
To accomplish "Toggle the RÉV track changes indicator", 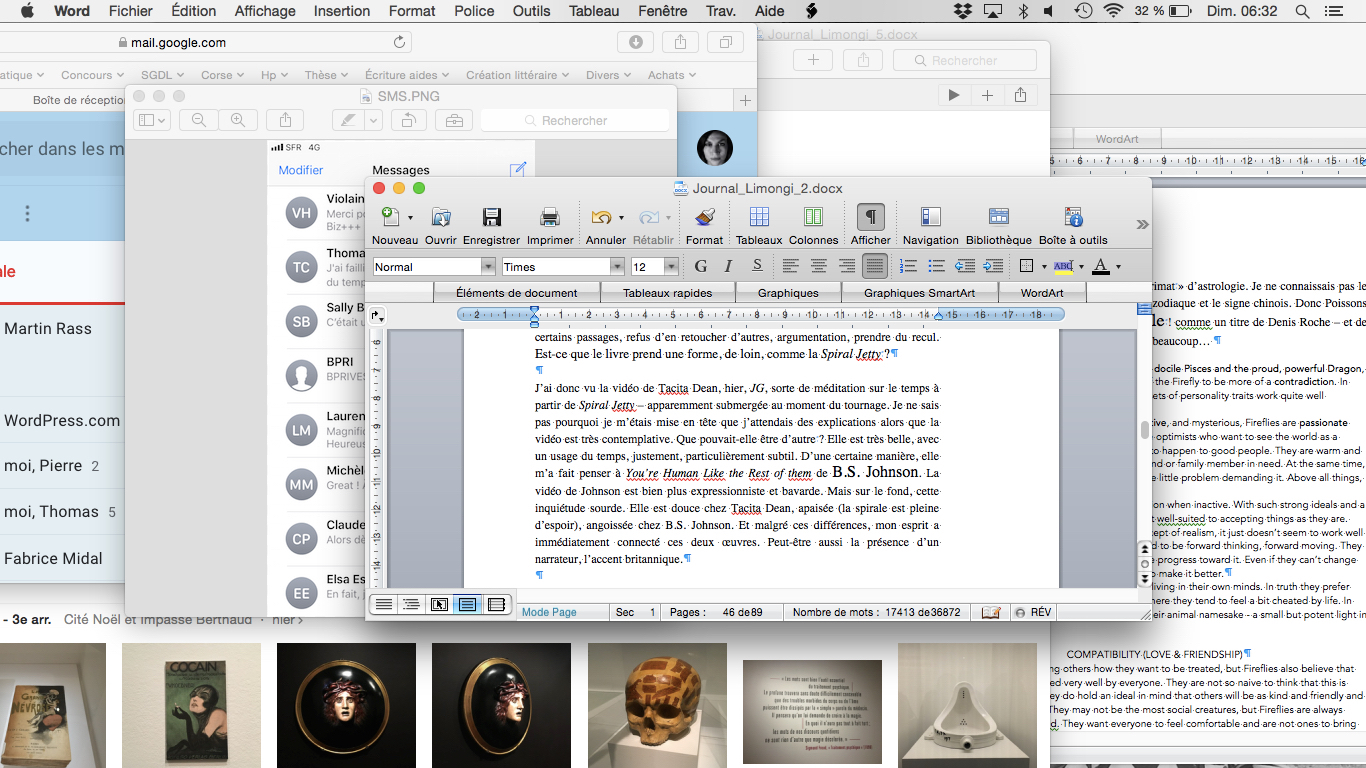I will pyautogui.click(x=1033, y=612).
